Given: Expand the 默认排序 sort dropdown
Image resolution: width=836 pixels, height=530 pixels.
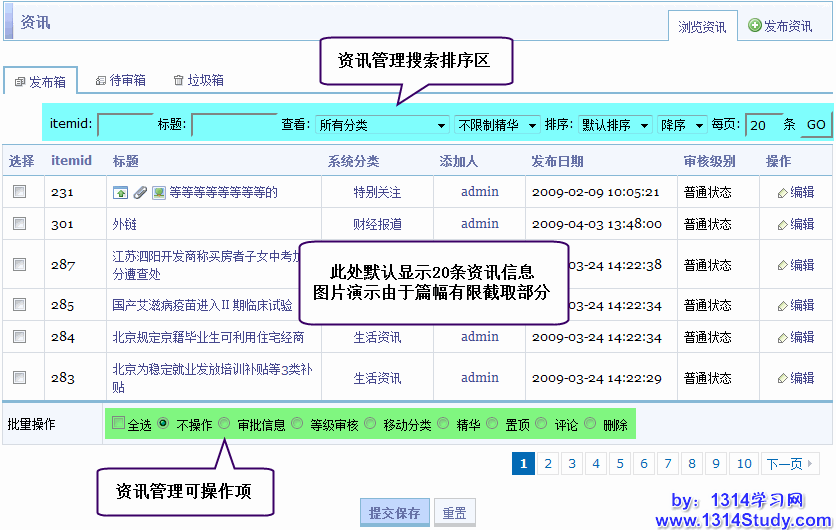Looking at the screenshot, I should [610, 125].
